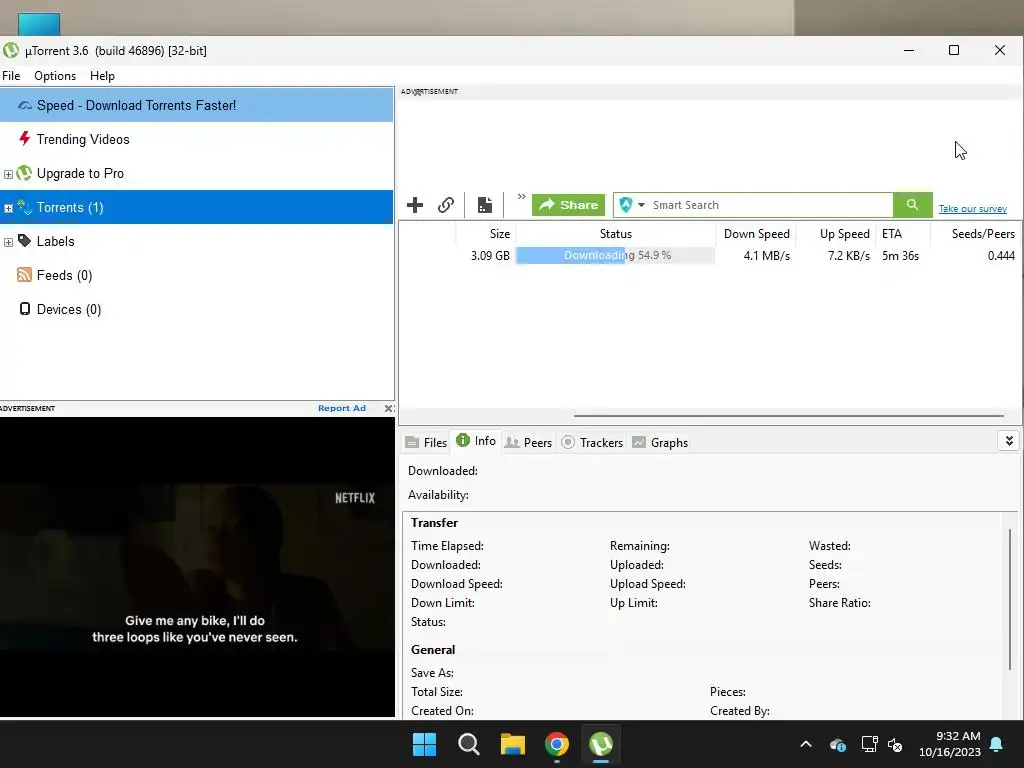
Task: Expand the Labels tree node
Action: tap(8, 242)
